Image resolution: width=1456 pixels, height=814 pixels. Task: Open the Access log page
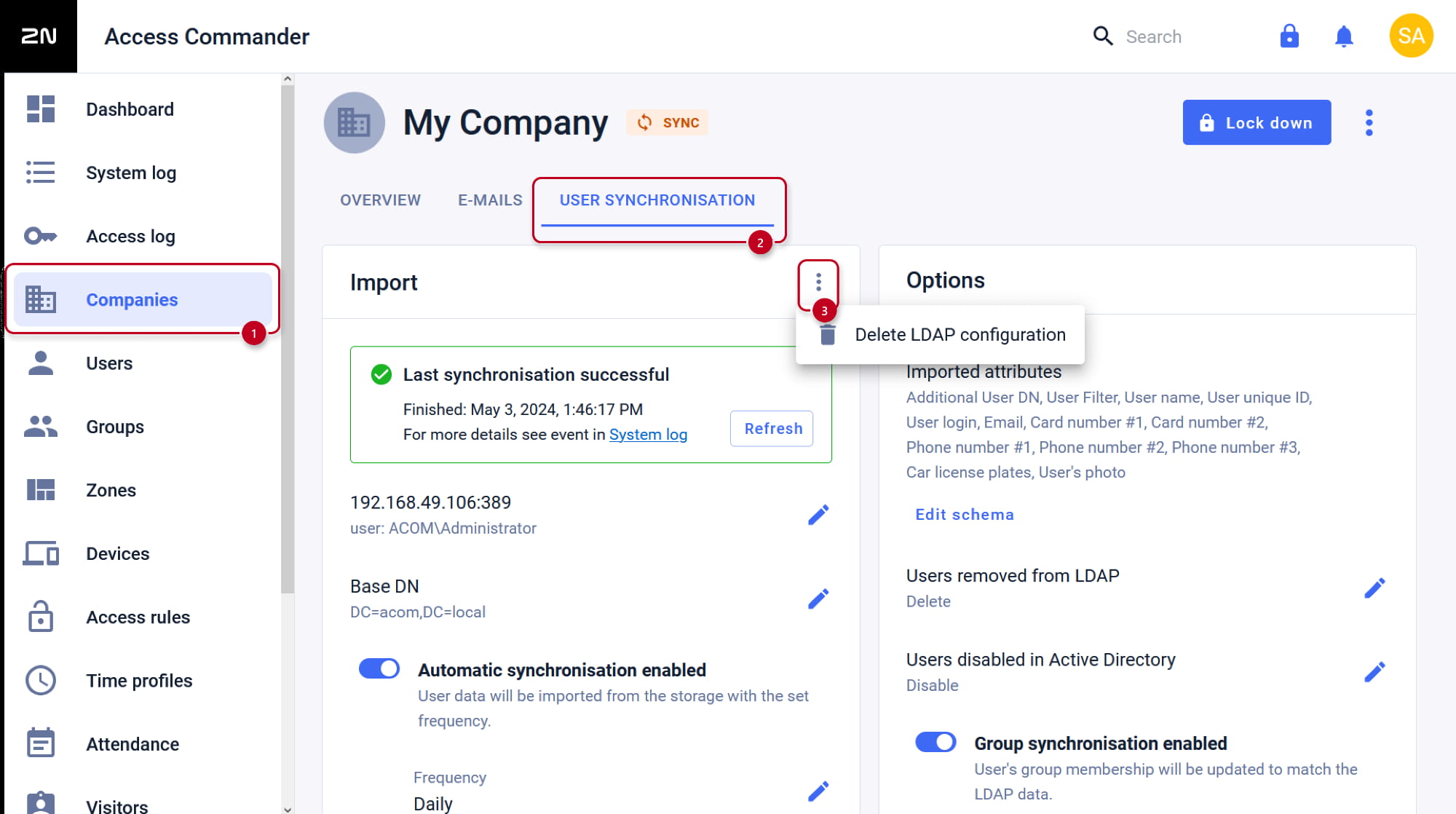click(x=142, y=236)
